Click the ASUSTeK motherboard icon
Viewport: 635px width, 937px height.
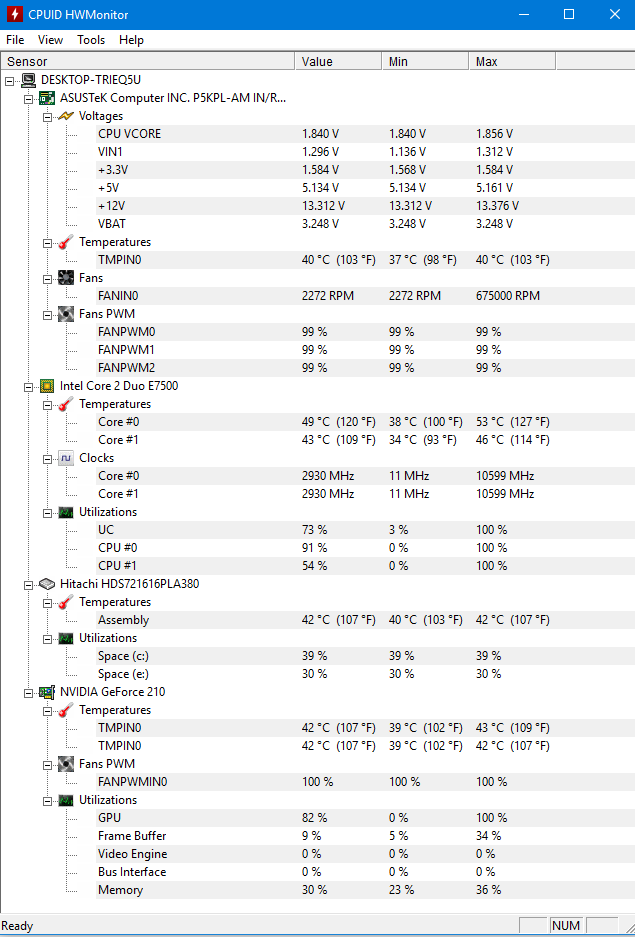(x=47, y=98)
